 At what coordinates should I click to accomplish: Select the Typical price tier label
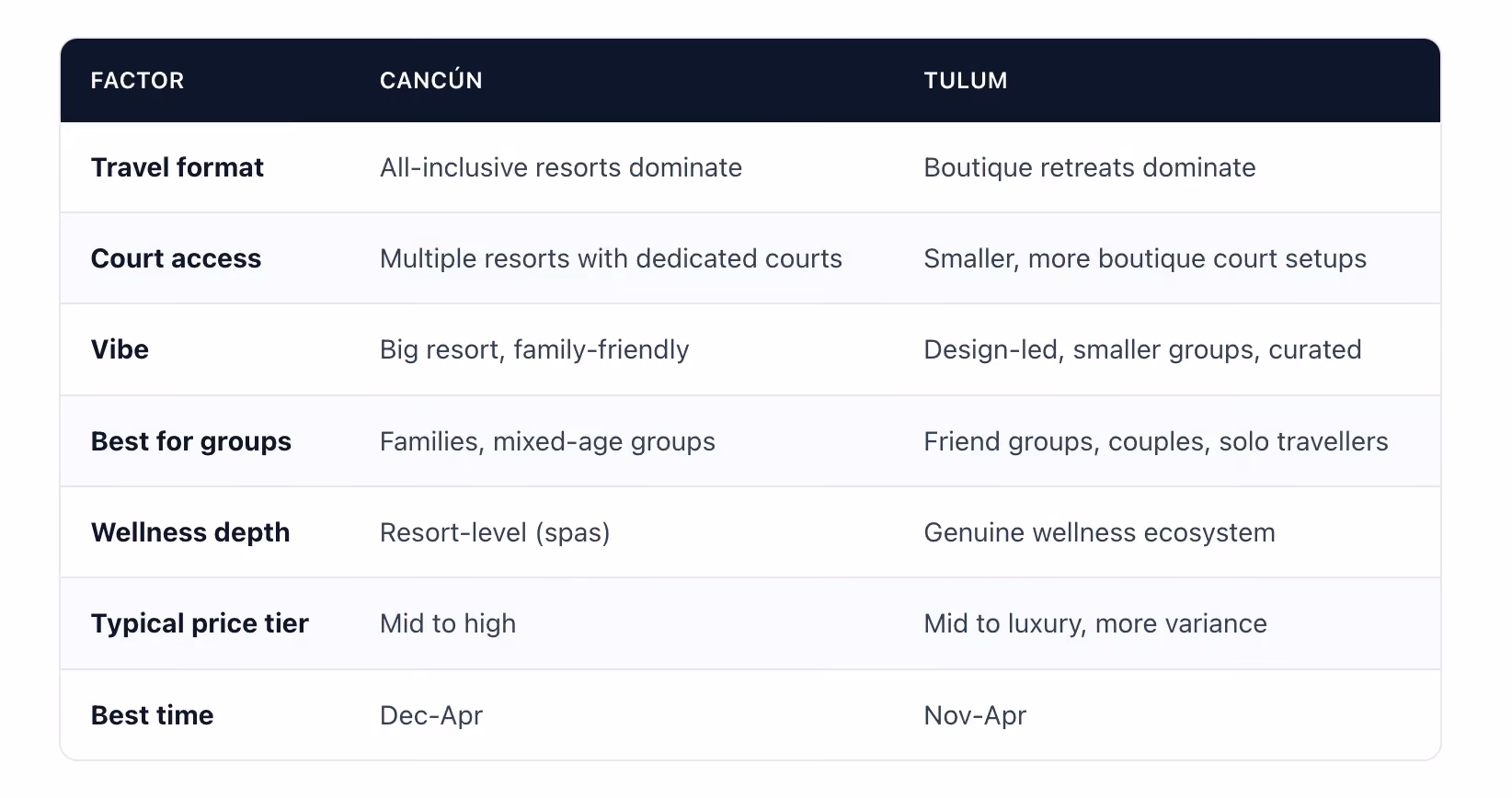[x=200, y=623]
